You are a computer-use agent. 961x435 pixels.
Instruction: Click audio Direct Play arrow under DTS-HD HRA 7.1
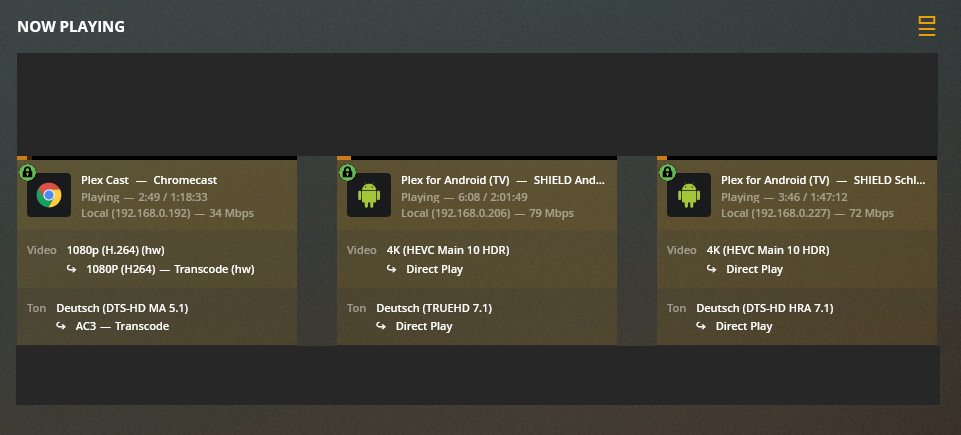701,325
